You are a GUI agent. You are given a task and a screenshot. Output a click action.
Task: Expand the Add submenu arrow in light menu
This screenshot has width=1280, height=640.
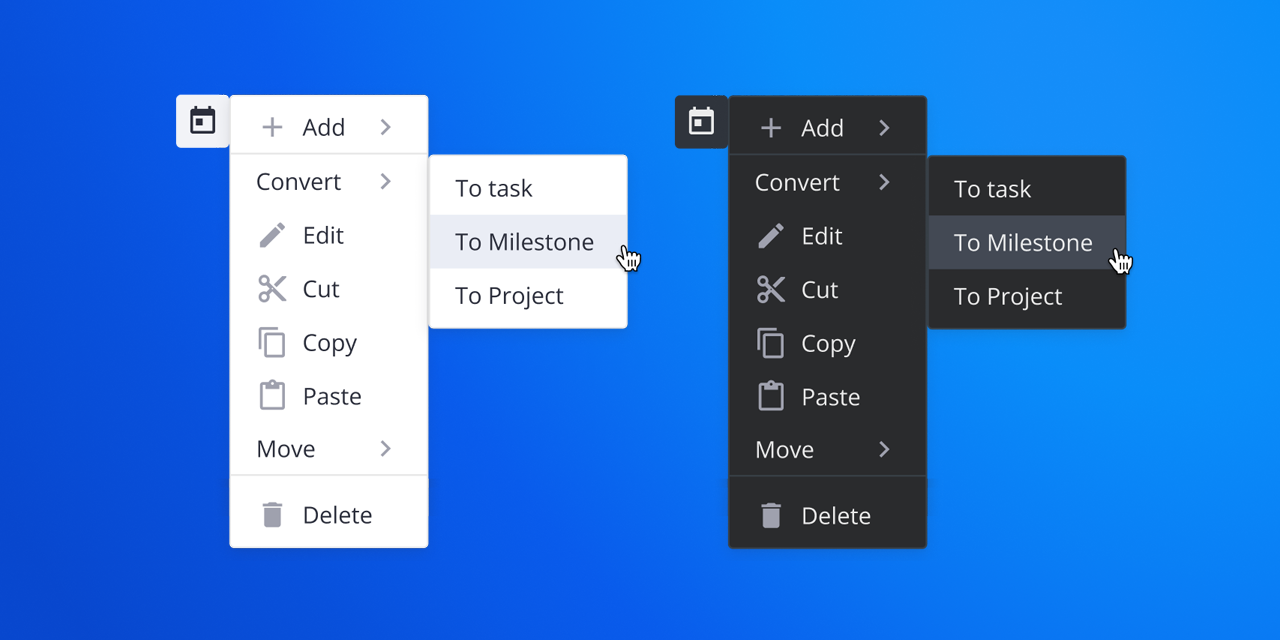click(386, 127)
